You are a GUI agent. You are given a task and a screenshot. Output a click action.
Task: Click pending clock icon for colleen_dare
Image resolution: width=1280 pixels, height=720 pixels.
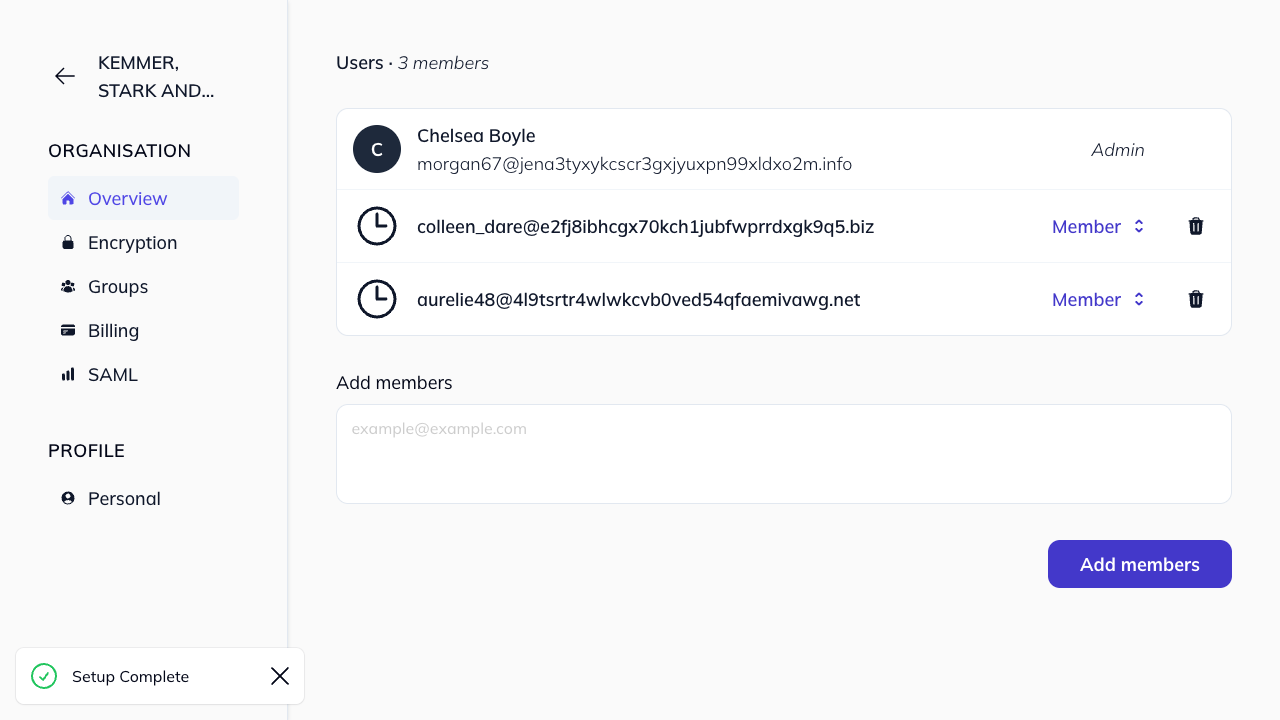point(377,226)
